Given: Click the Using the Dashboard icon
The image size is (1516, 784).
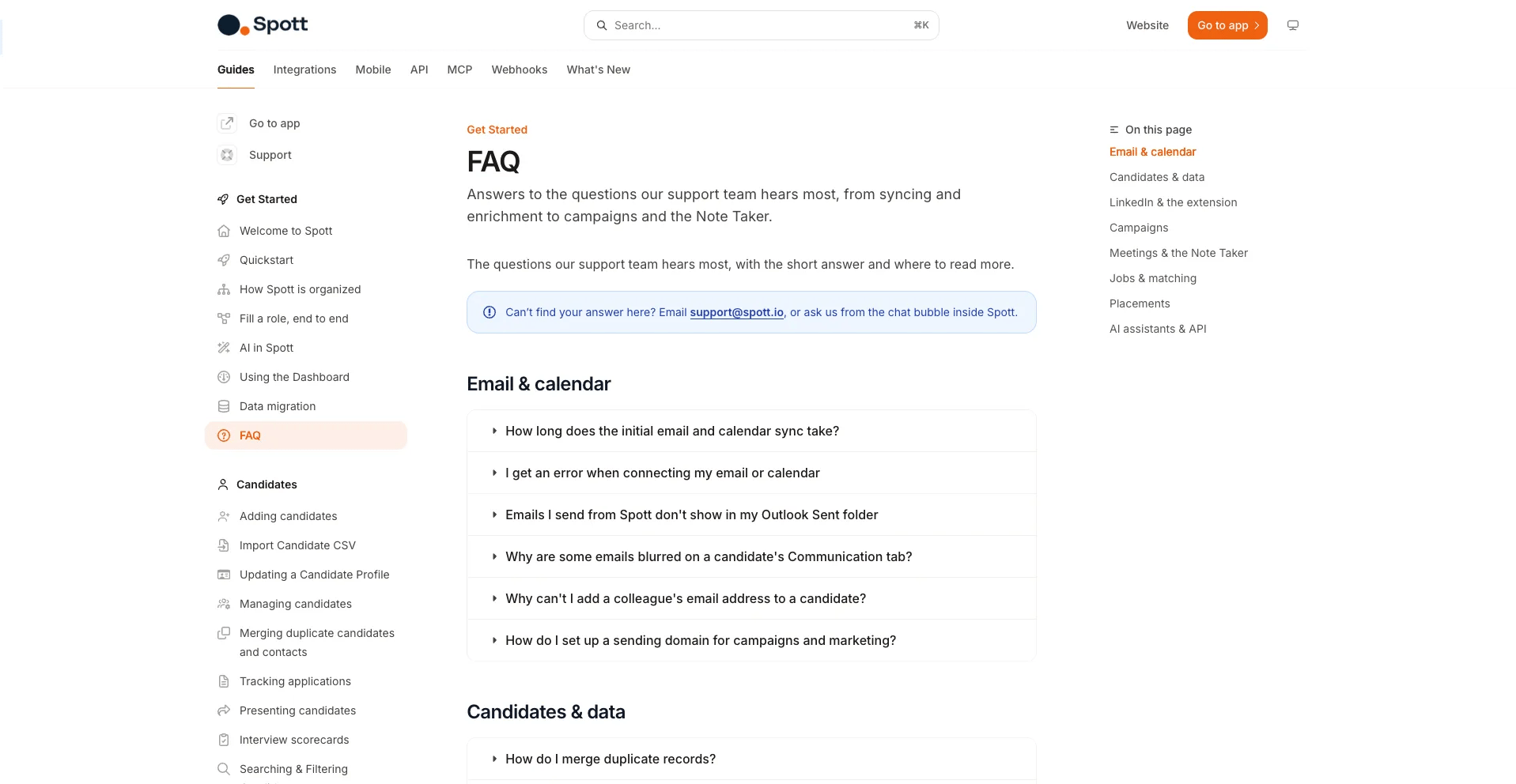Looking at the screenshot, I should (224, 377).
